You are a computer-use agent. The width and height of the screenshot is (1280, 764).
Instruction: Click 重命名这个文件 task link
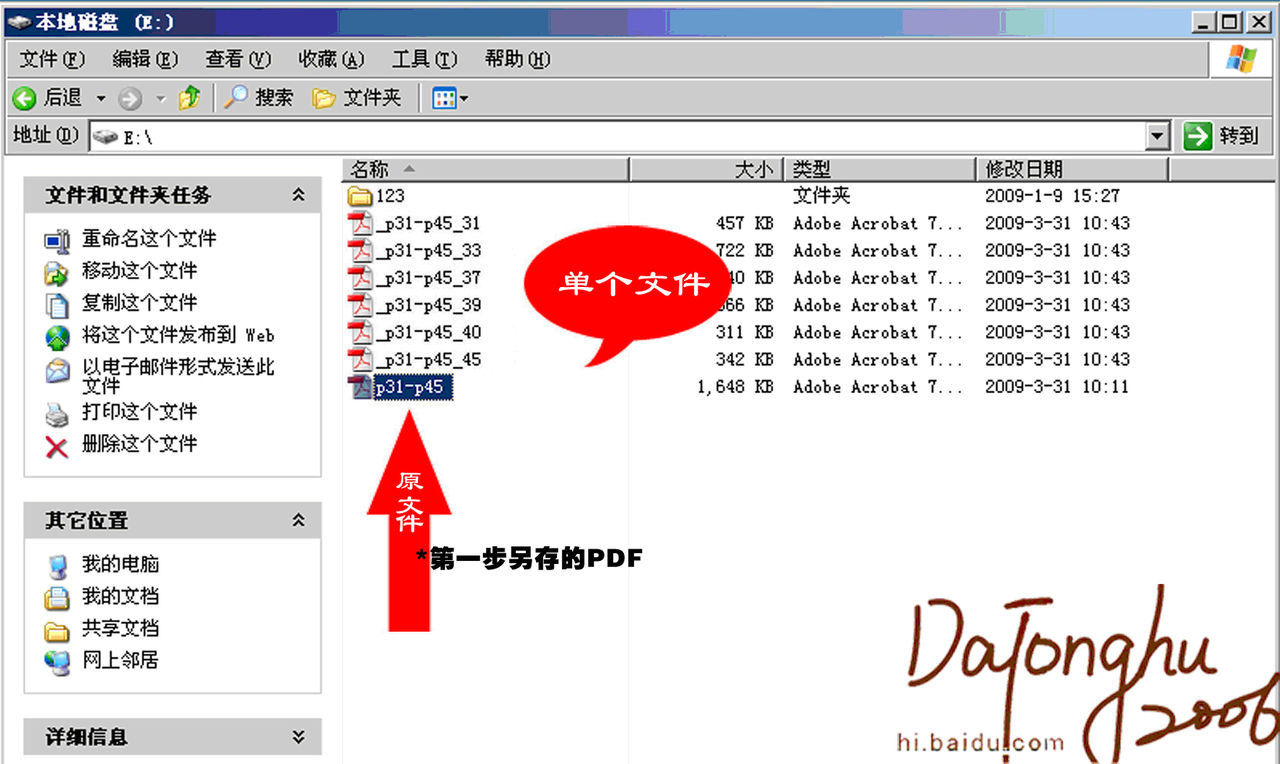point(149,239)
